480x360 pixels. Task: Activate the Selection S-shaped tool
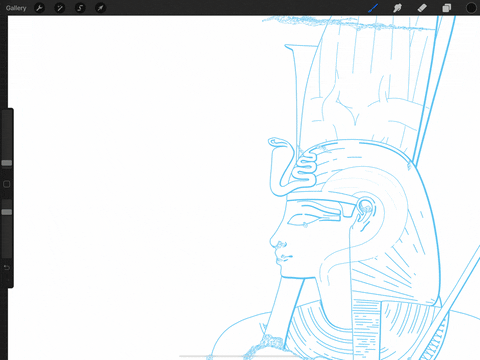click(x=80, y=8)
